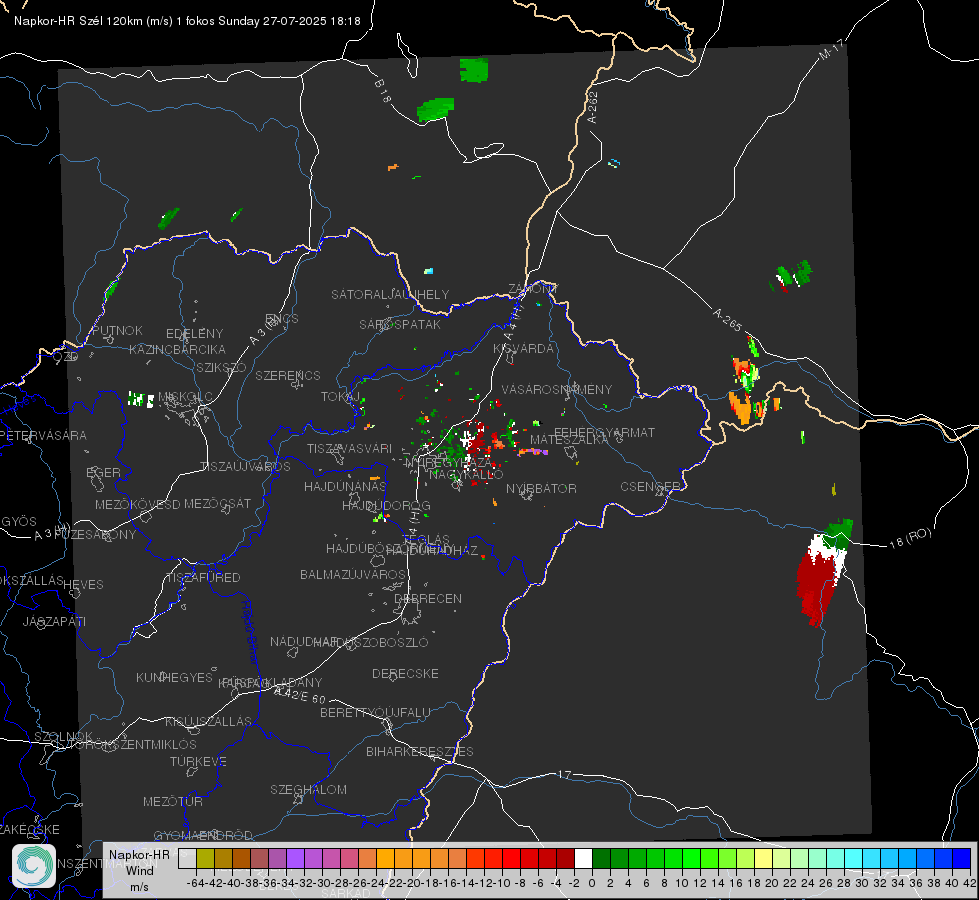979x900 pixels.
Task: Click the TOKAJ label
Action: [x=341, y=397]
